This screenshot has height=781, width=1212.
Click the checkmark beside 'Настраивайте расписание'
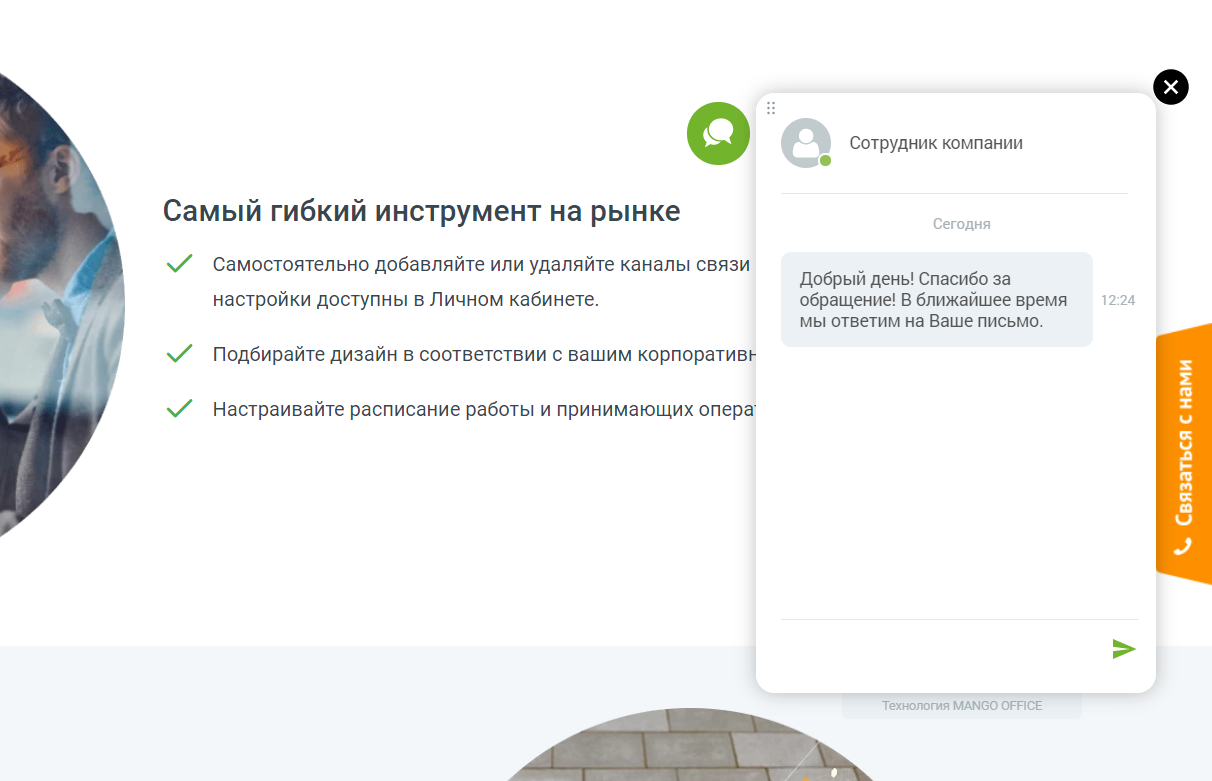tap(179, 408)
